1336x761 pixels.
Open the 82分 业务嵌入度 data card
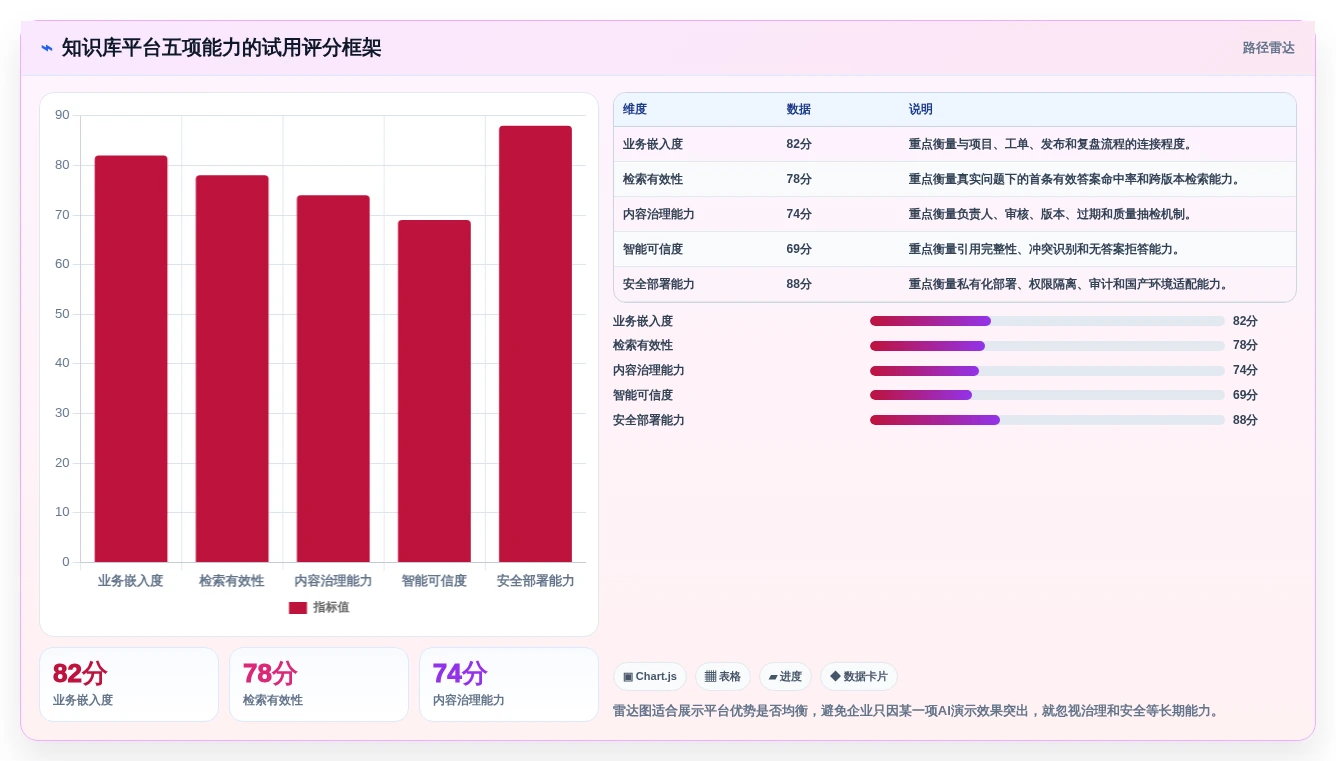point(129,684)
